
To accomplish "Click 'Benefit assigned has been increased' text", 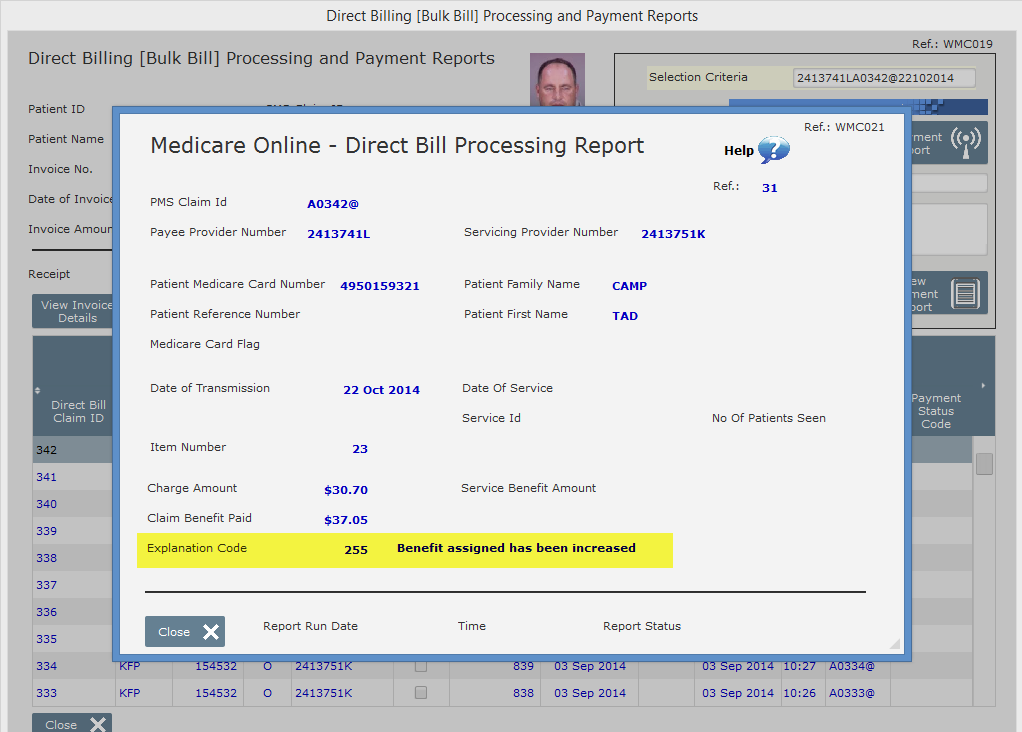I will pyautogui.click(x=516, y=548).
